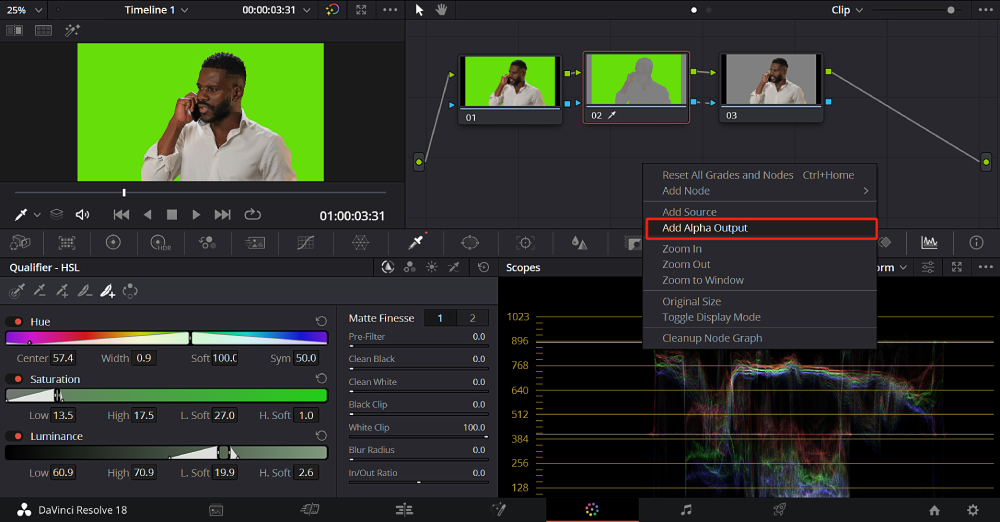The width and height of the screenshot is (1000, 522).
Task: Select the picker subtract tool
Action: coord(40,291)
